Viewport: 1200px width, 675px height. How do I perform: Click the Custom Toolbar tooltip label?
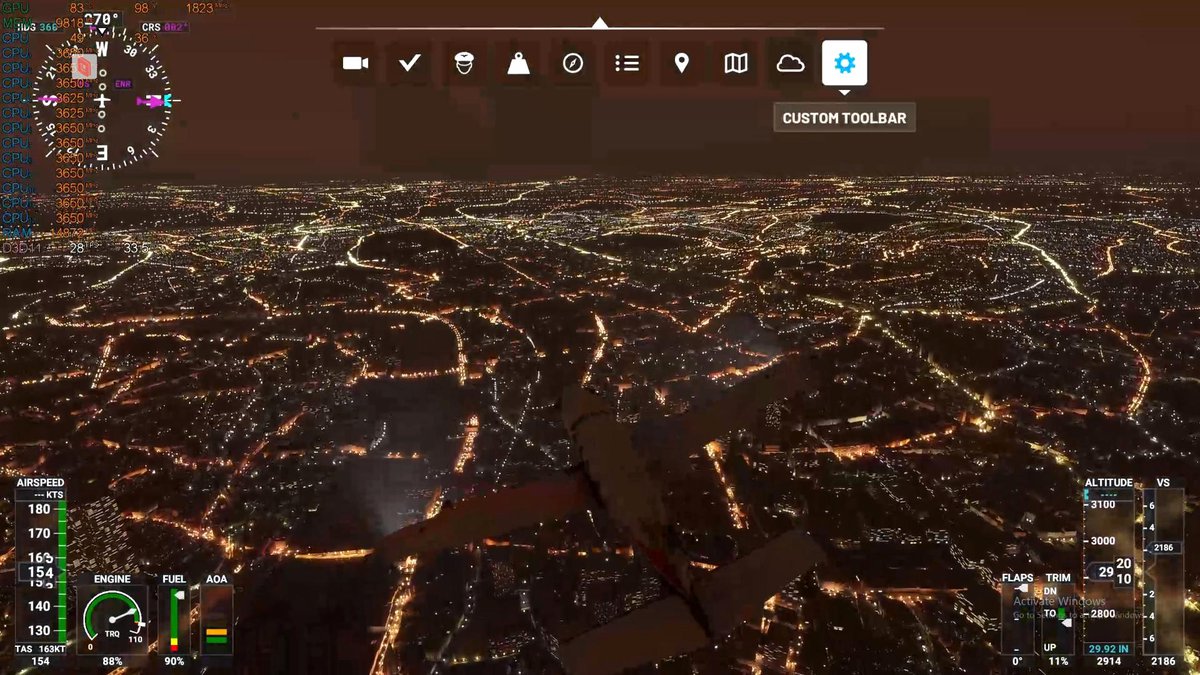[844, 118]
